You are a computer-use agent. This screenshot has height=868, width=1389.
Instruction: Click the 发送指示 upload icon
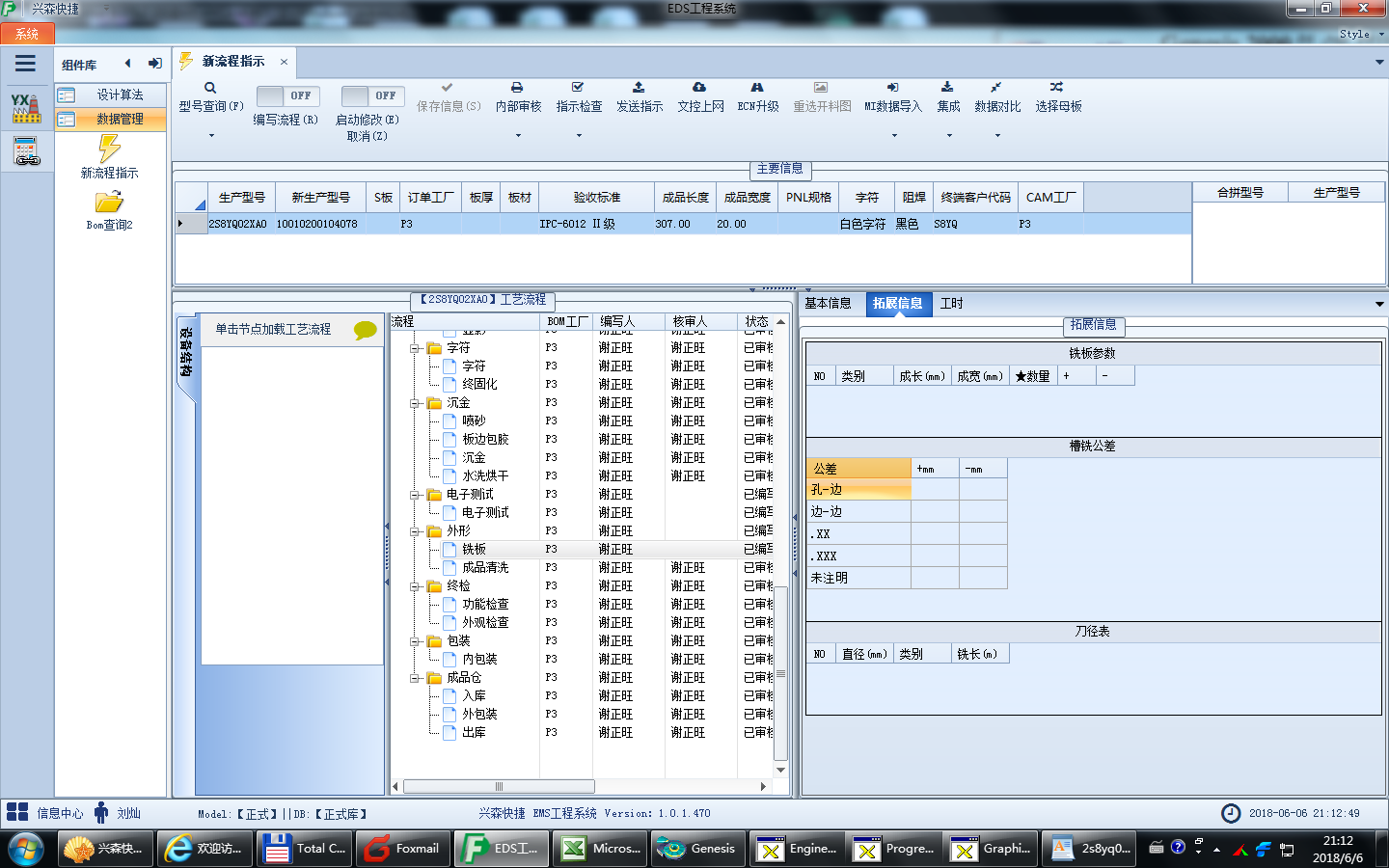pos(639,87)
